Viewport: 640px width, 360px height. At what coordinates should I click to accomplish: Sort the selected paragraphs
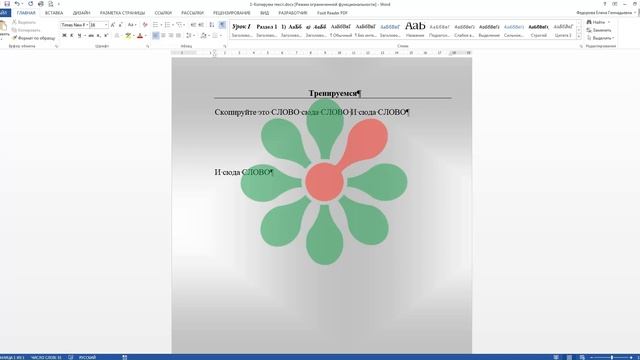tap(212, 25)
